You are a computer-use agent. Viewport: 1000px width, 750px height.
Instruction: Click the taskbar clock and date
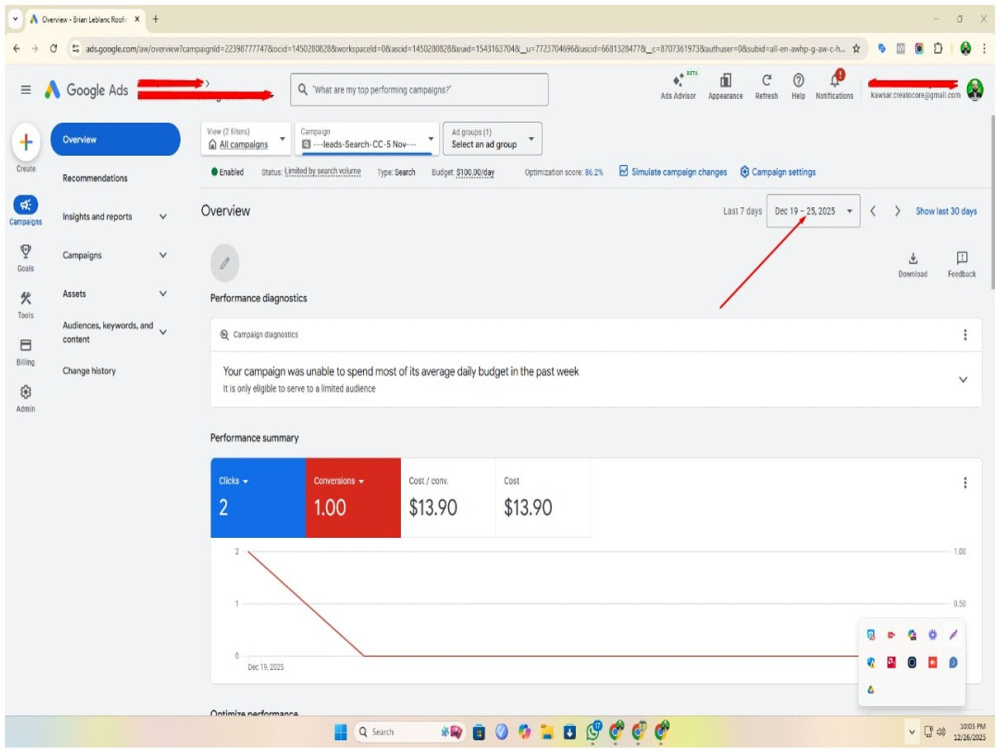coord(969,732)
